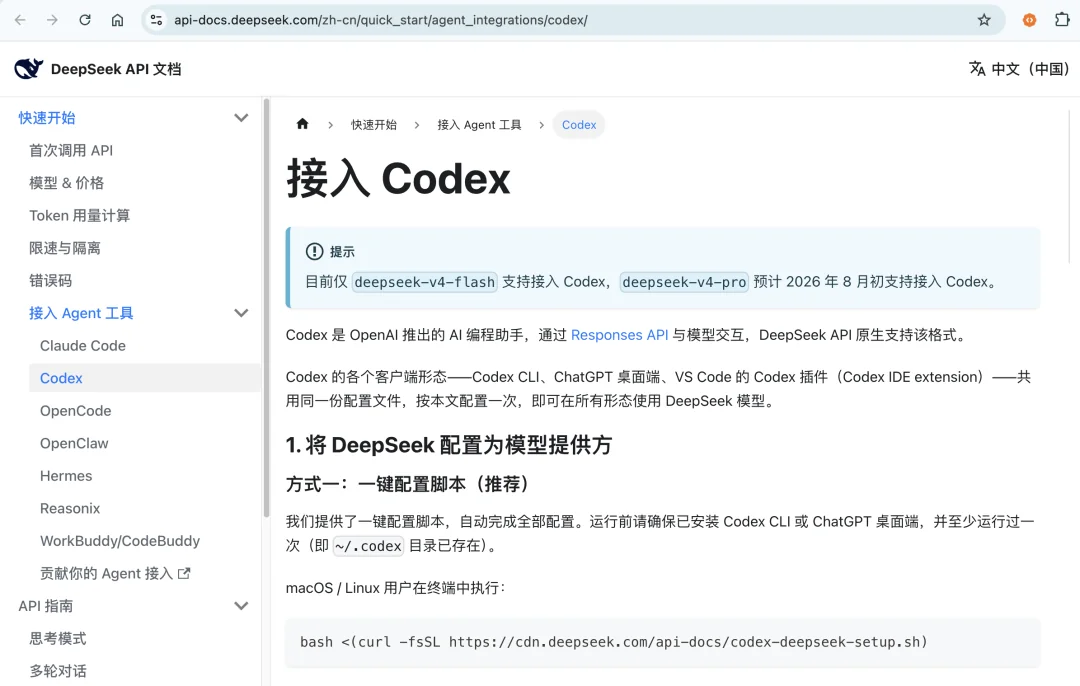The image size is (1080, 686).
Task: Open the orange extension icon
Action: (1029, 20)
